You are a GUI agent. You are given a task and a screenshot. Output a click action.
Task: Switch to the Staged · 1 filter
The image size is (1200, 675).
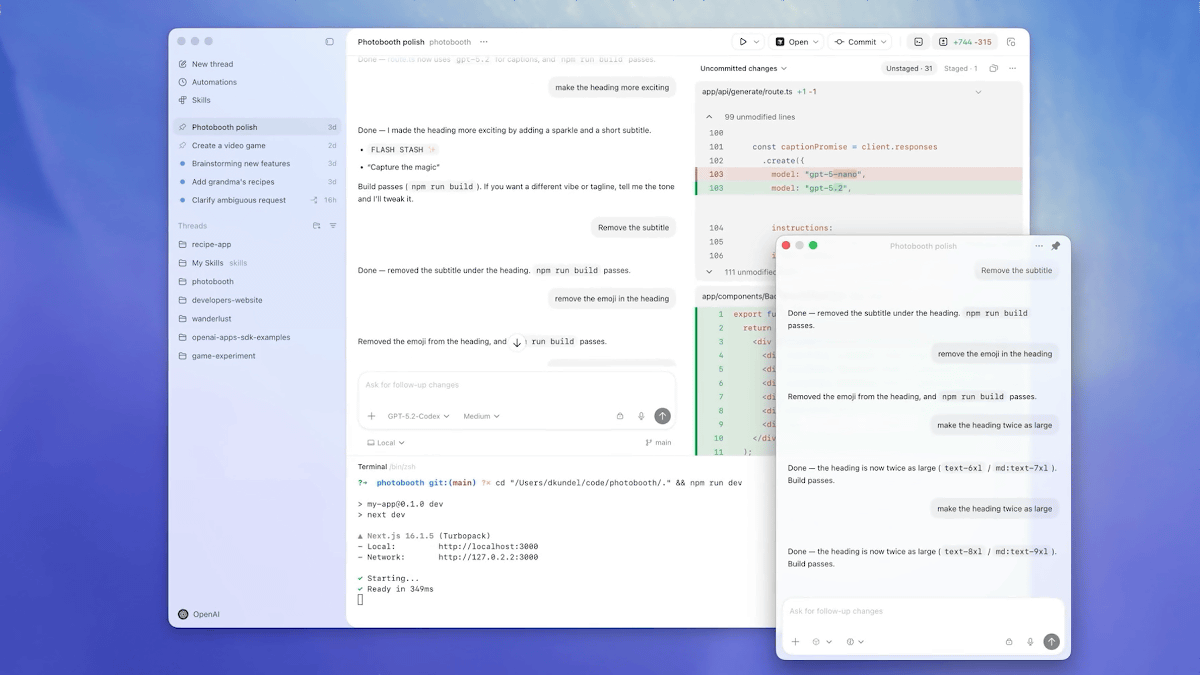point(960,69)
